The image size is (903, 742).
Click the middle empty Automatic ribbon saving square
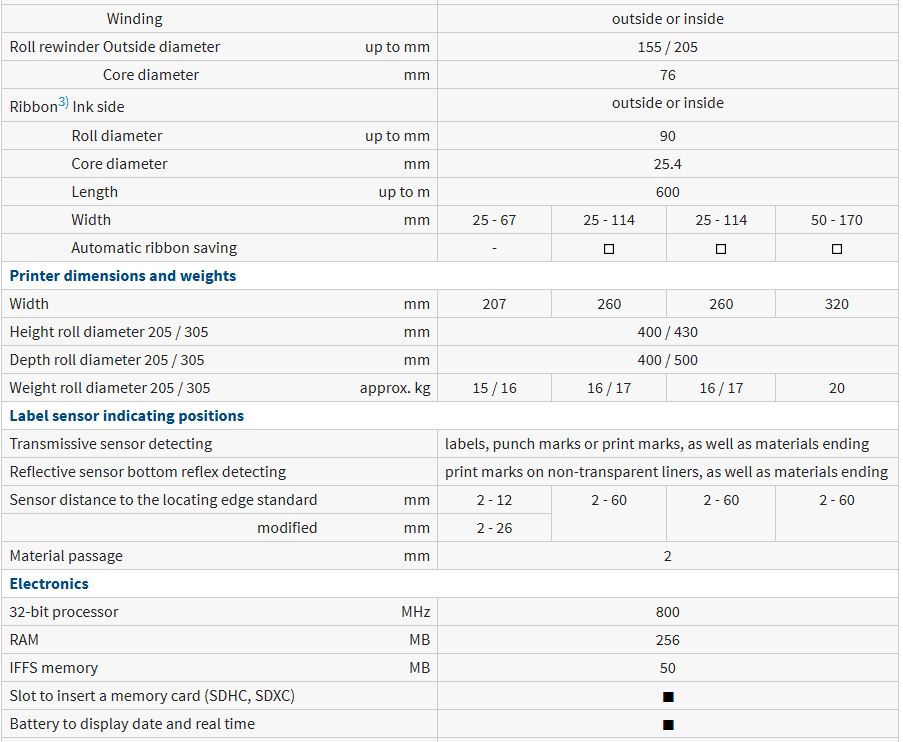click(x=721, y=249)
